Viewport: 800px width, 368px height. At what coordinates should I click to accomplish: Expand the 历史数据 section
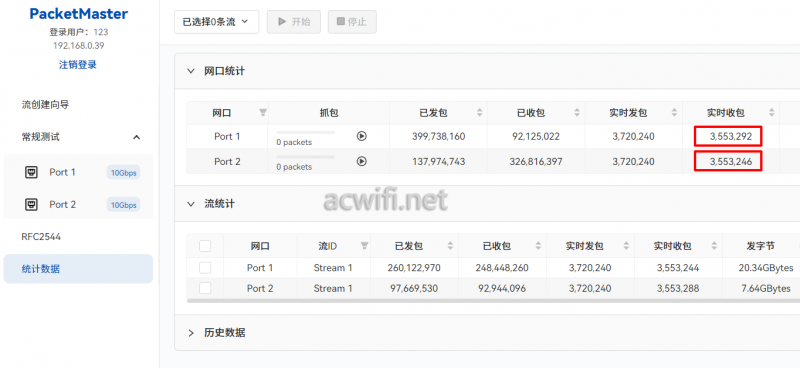click(x=191, y=333)
